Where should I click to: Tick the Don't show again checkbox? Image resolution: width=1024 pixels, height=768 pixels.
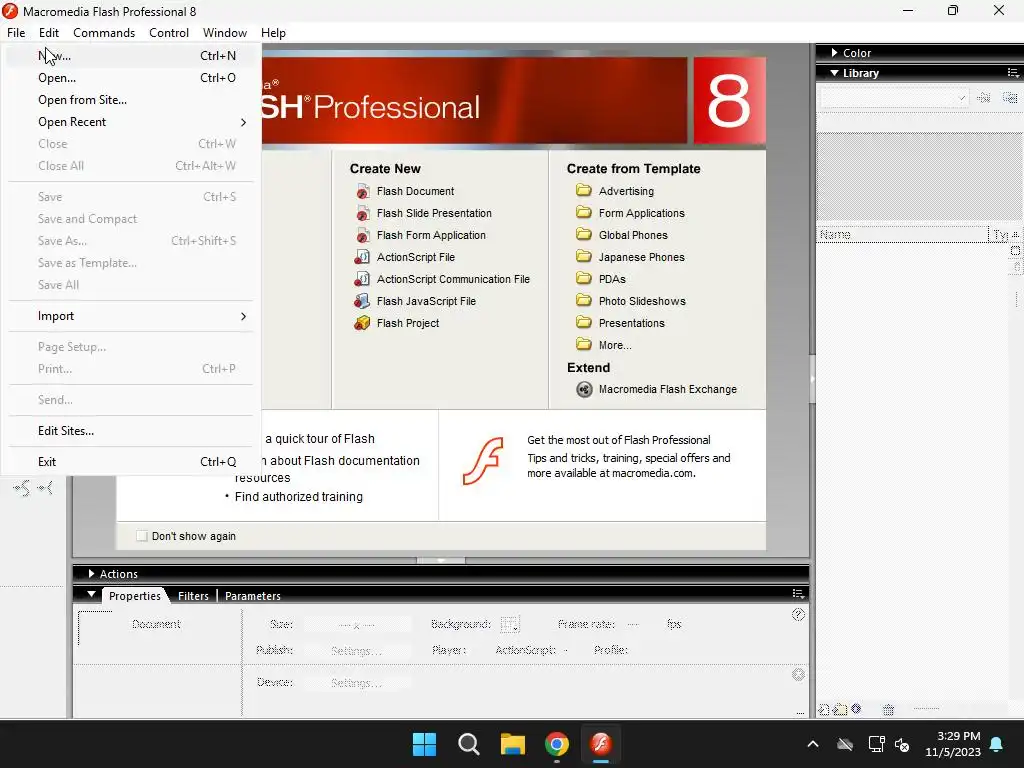point(142,536)
